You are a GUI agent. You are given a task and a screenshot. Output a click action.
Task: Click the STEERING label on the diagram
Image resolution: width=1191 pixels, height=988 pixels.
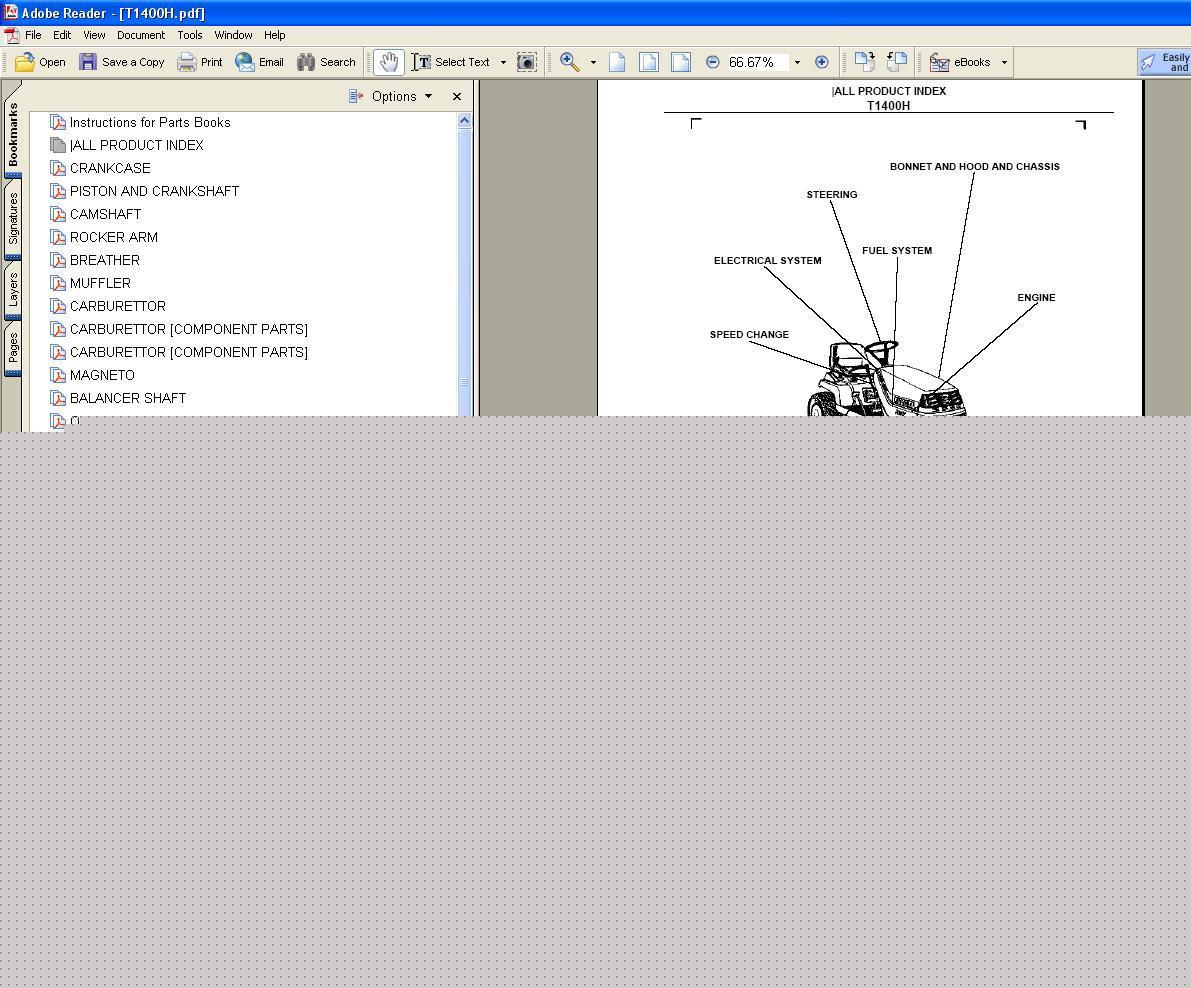pos(832,195)
